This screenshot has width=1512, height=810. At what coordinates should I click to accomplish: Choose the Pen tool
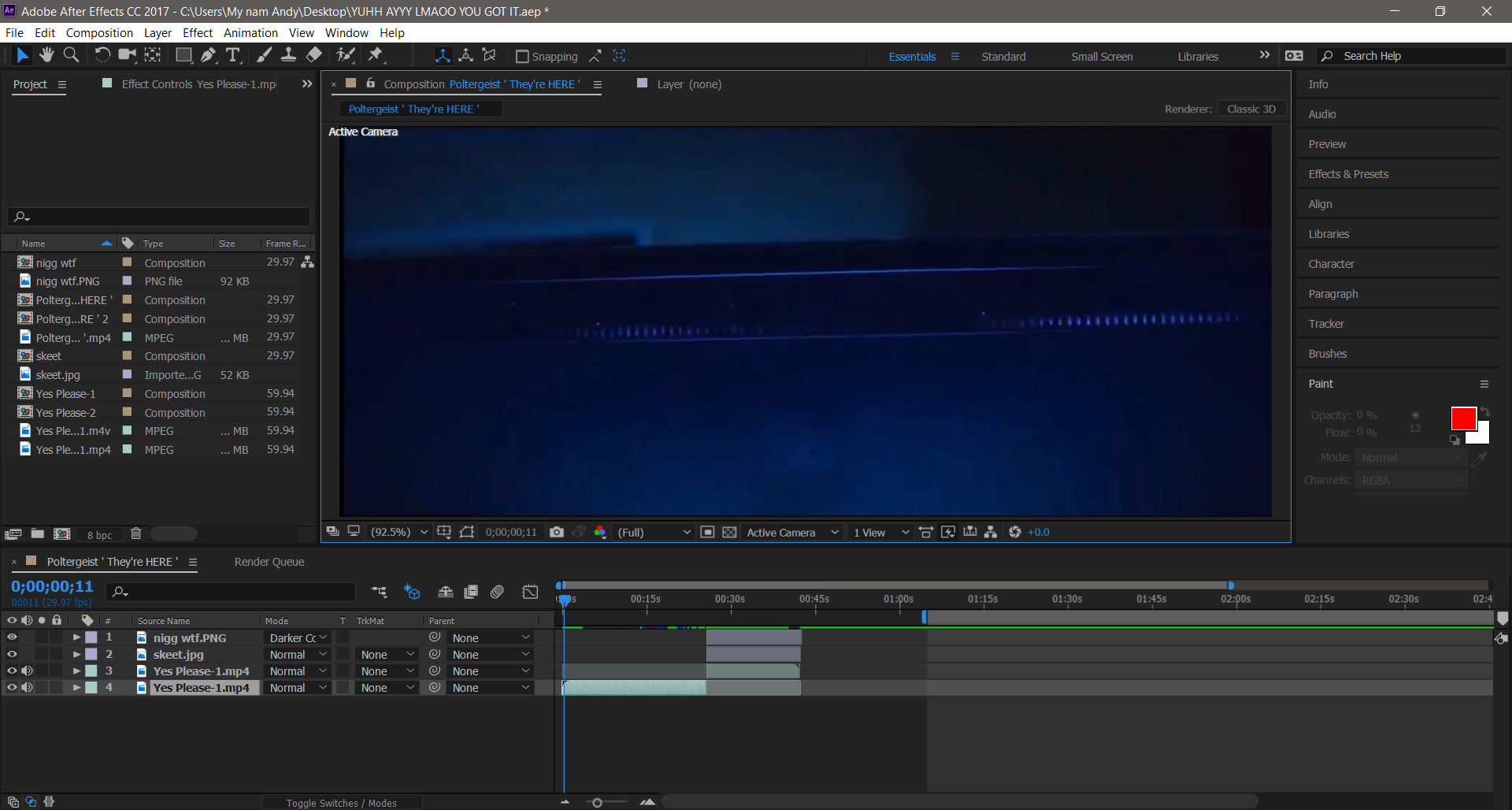tap(209, 55)
